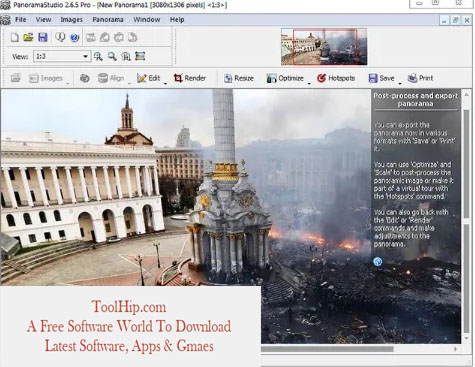Click the zoom out magnifier icon
Image resolution: width=475 pixels, height=367 pixels.
click(112, 56)
